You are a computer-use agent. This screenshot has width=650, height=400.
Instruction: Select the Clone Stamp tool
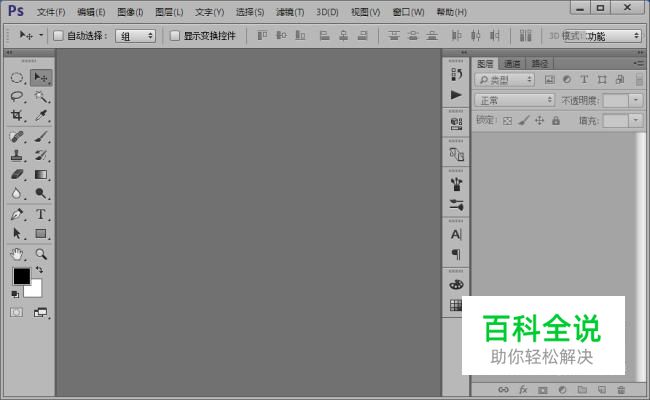17,155
